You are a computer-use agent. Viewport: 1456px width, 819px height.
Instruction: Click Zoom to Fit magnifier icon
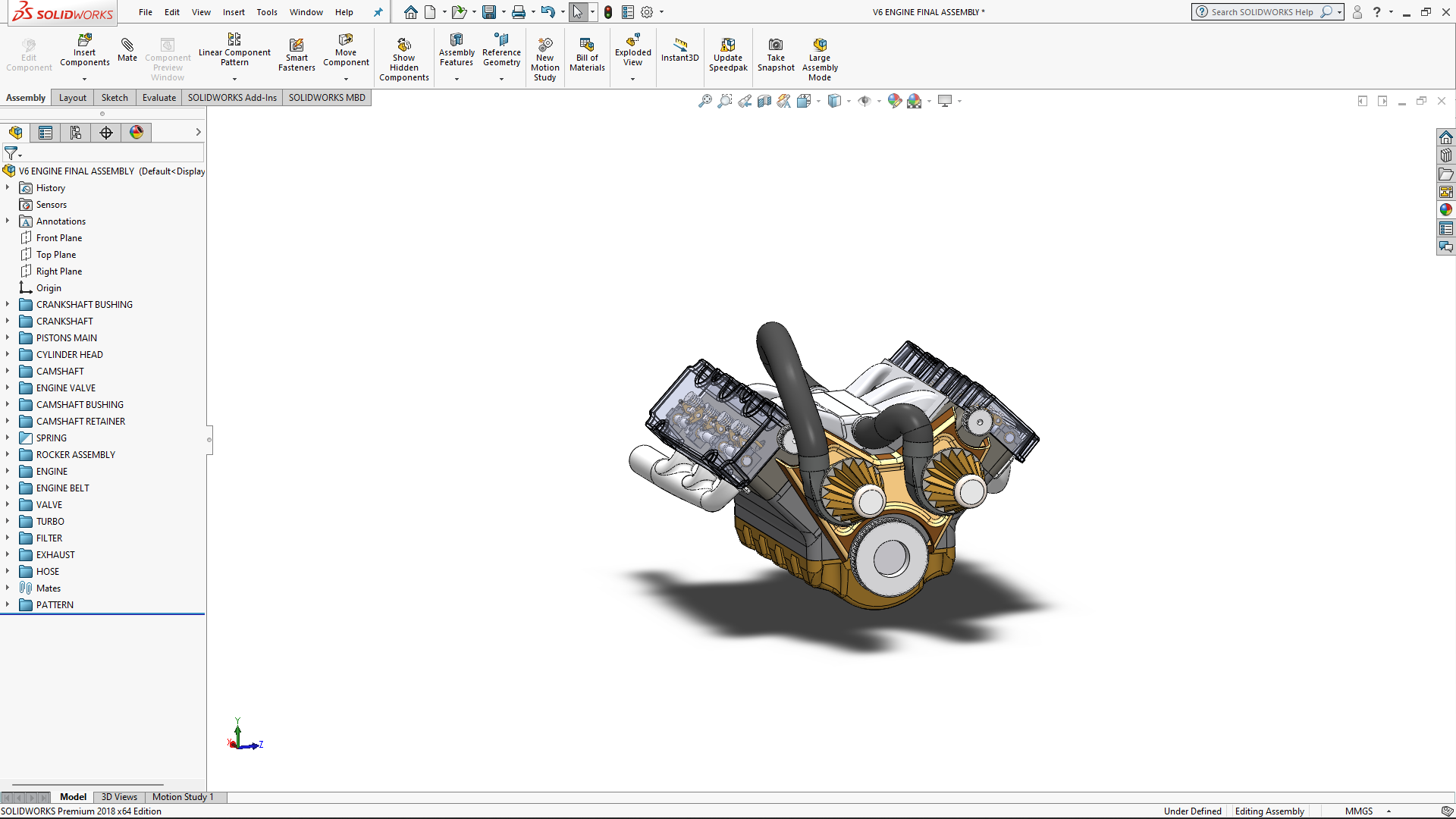[705, 101]
